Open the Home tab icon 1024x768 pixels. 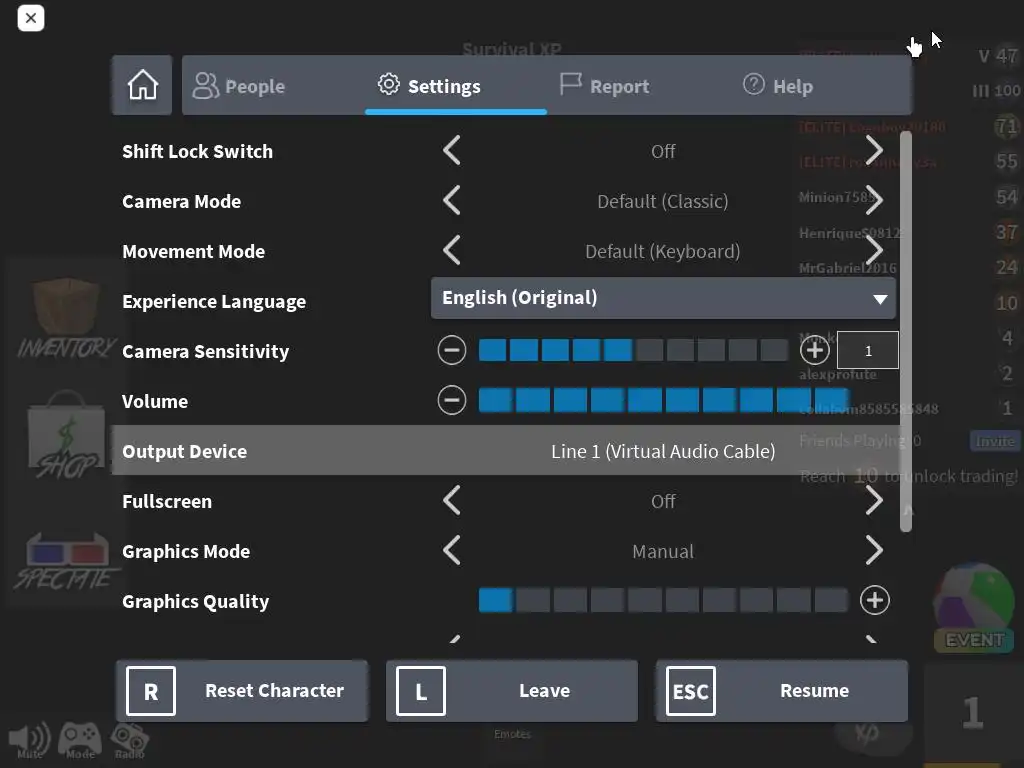(x=142, y=86)
